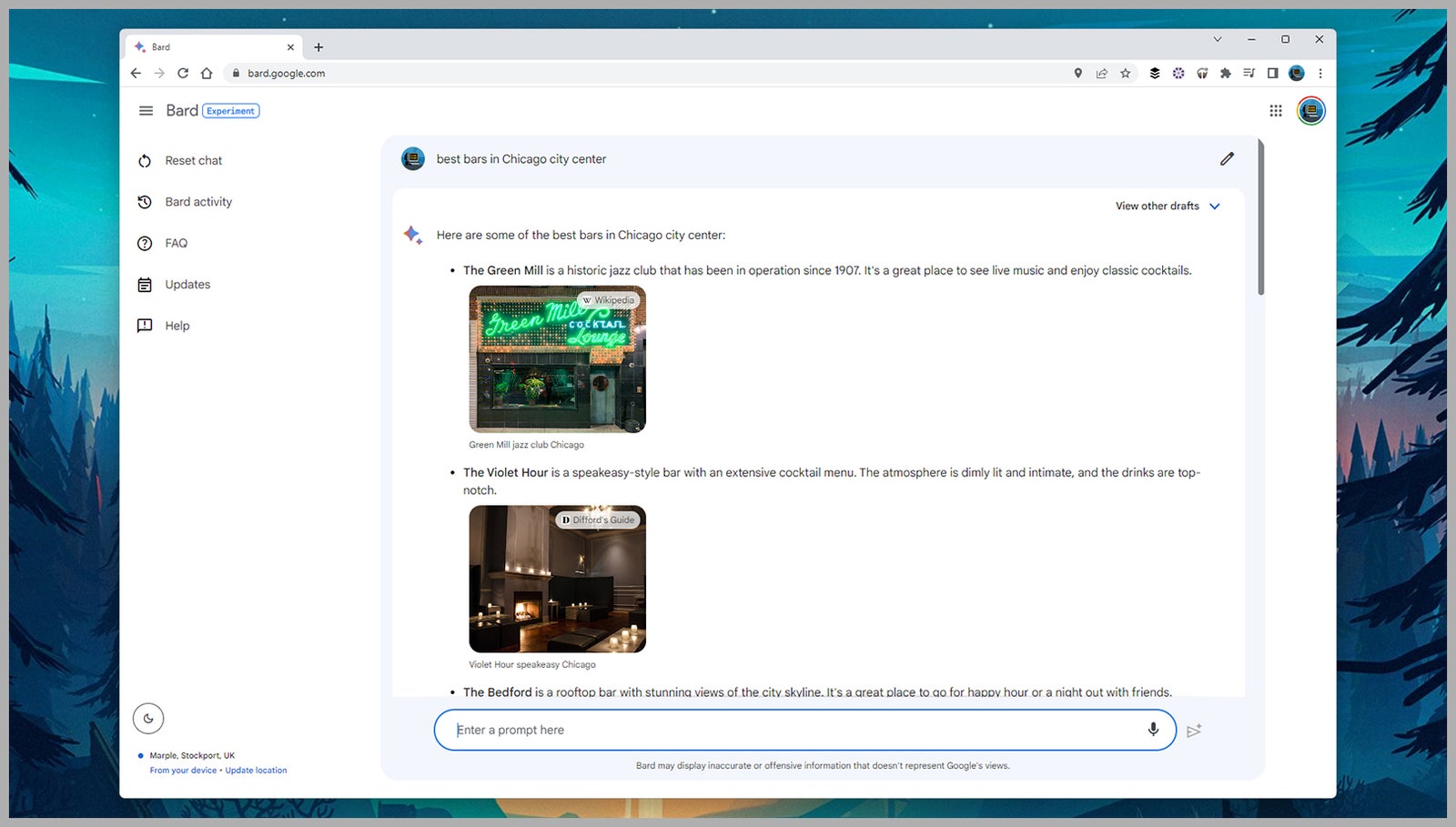Bookmark this page with the star icon

pos(1126,74)
